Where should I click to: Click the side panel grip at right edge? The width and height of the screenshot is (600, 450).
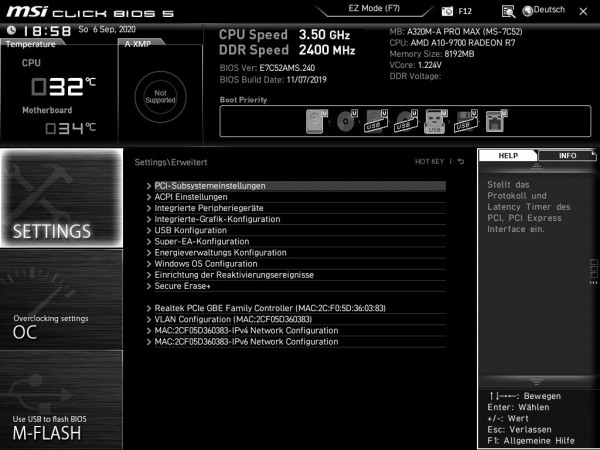[593, 272]
